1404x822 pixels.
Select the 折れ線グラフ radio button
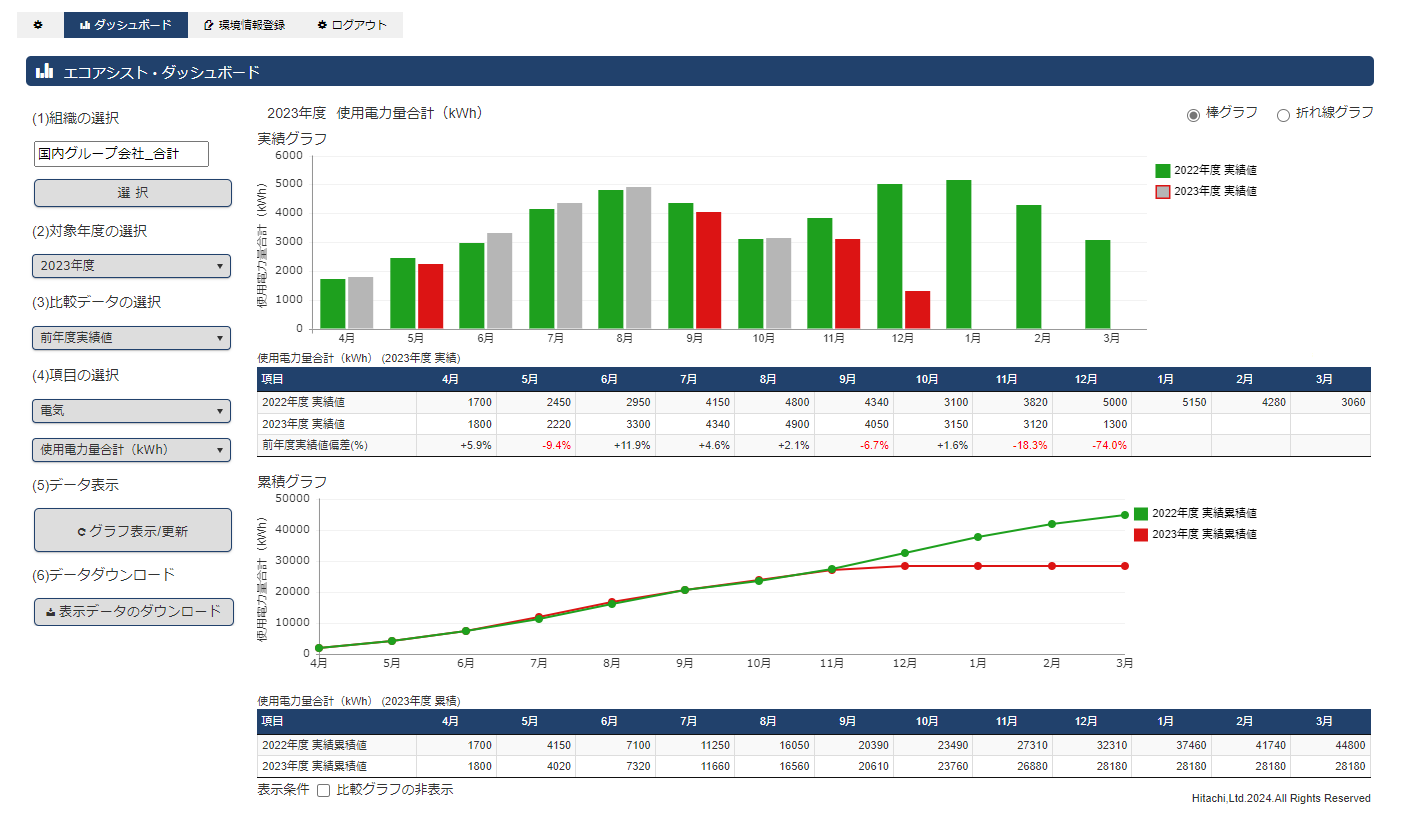(x=1283, y=115)
